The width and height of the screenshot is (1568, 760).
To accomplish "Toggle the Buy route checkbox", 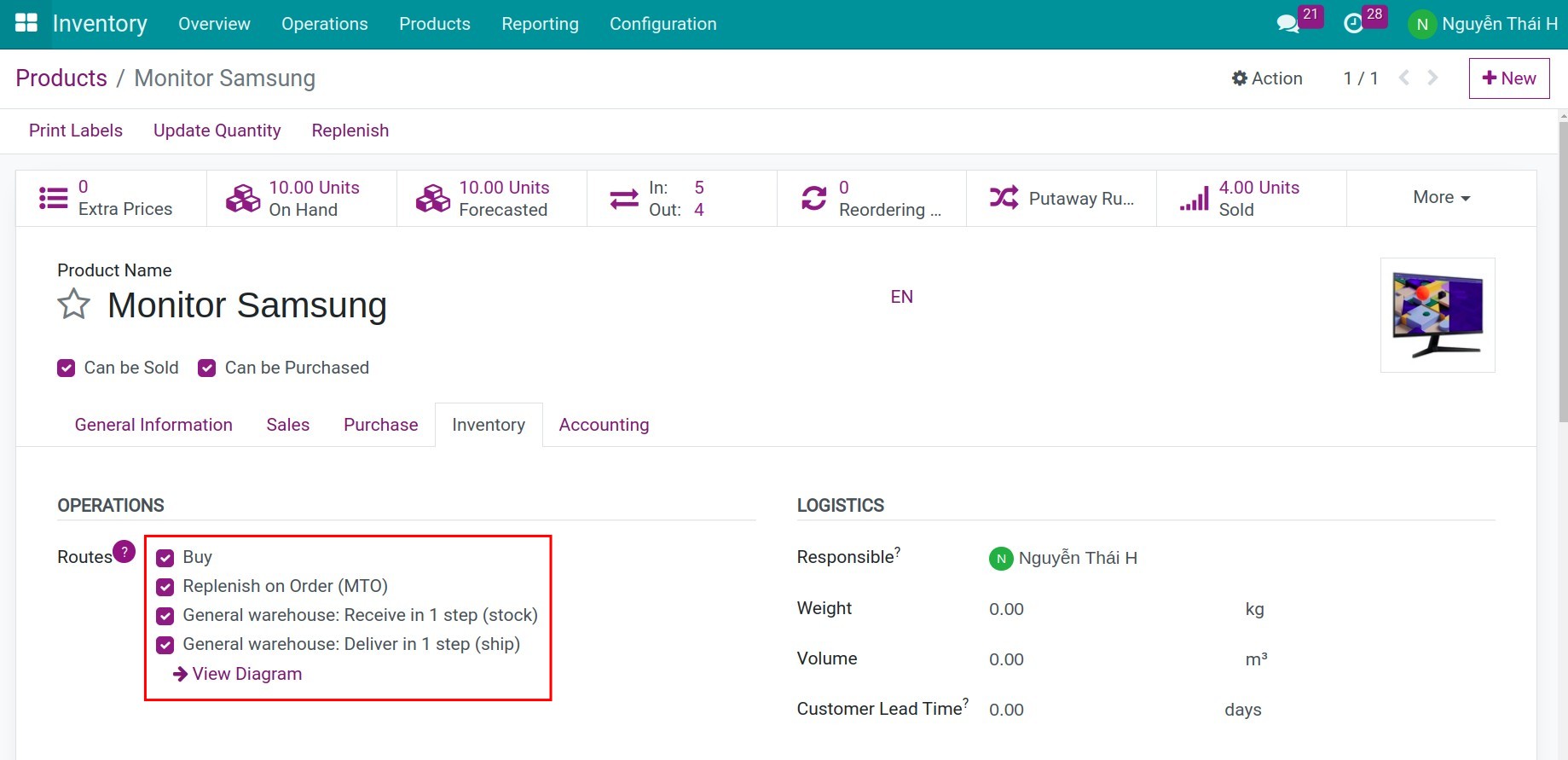I will pos(165,558).
